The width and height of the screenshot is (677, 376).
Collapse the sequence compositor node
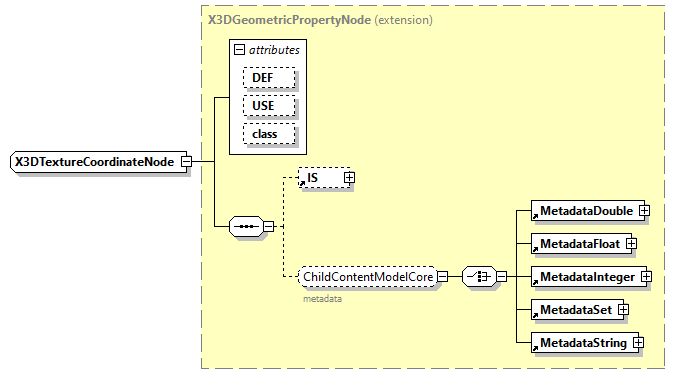click(269, 226)
